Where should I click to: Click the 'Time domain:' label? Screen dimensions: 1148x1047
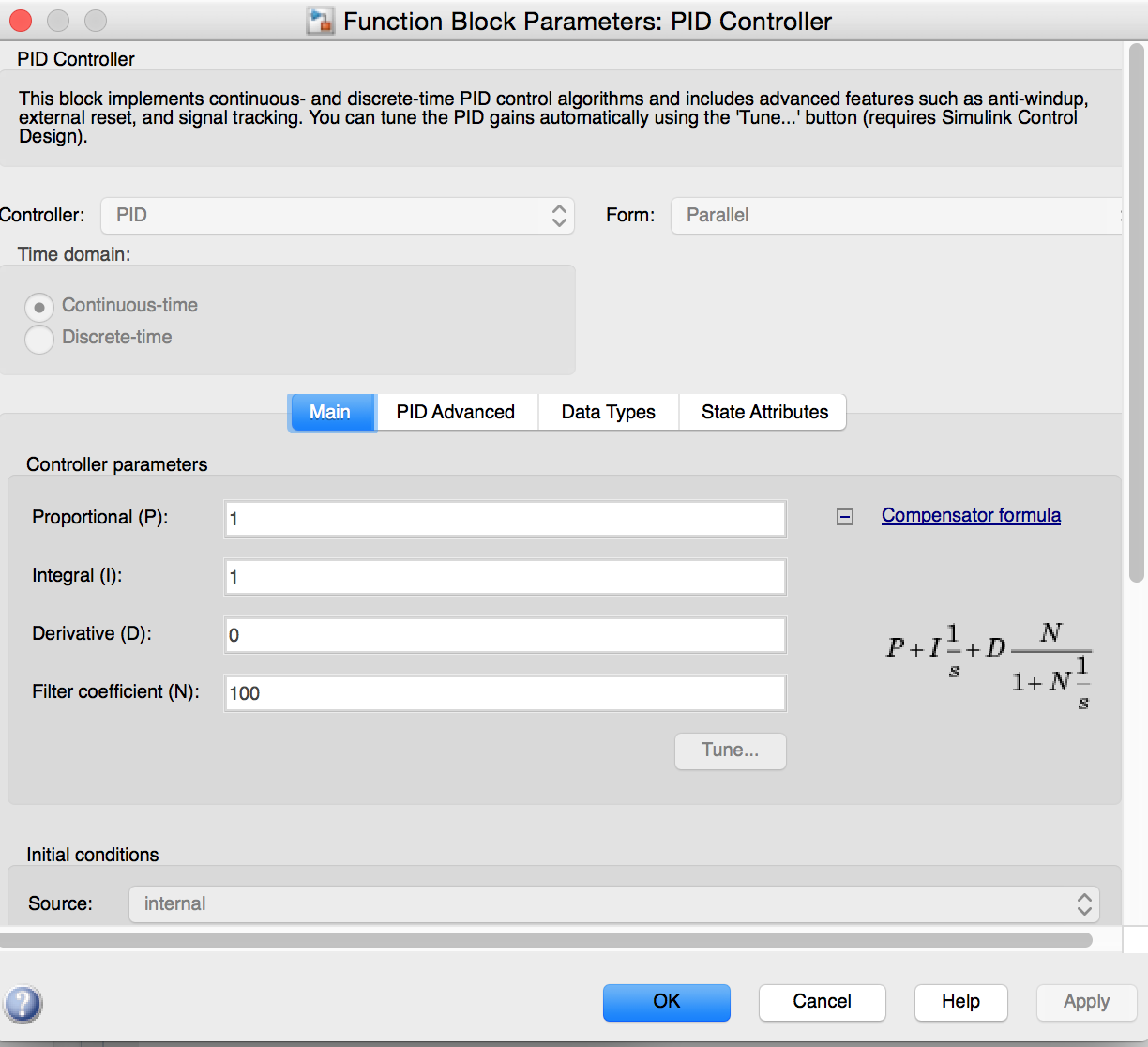(x=74, y=254)
